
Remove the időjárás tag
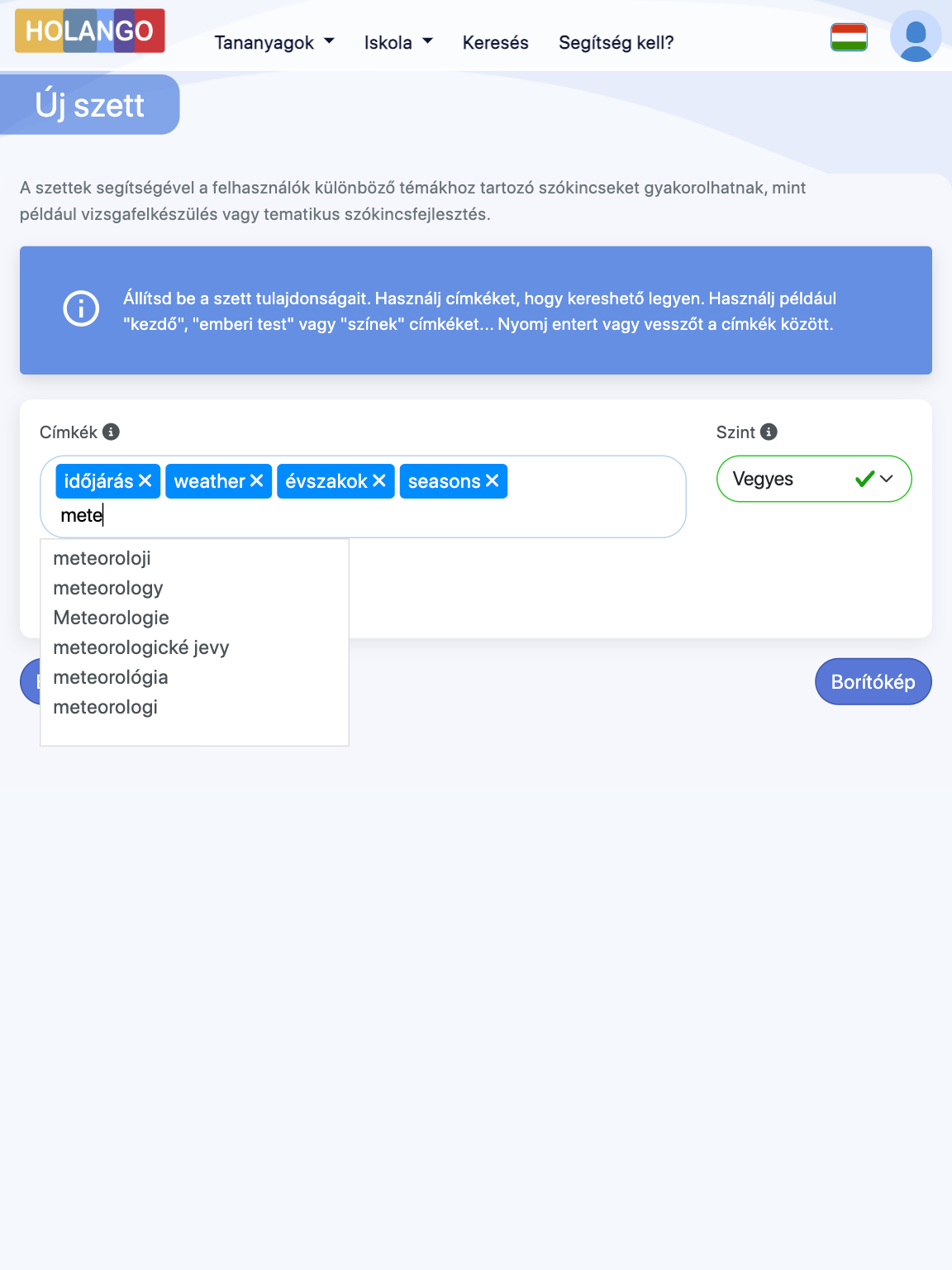click(x=145, y=480)
